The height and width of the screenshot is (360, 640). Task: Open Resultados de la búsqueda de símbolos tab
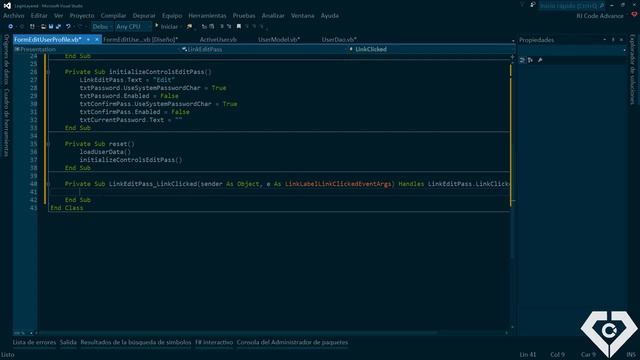(x=136, y=342)
